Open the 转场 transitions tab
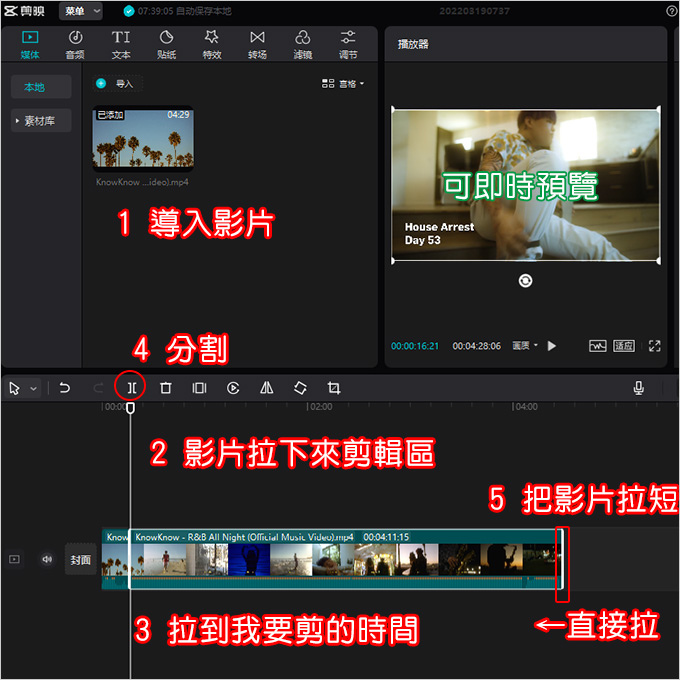This screenshot has height=680, width=680. tap(257, 45)
